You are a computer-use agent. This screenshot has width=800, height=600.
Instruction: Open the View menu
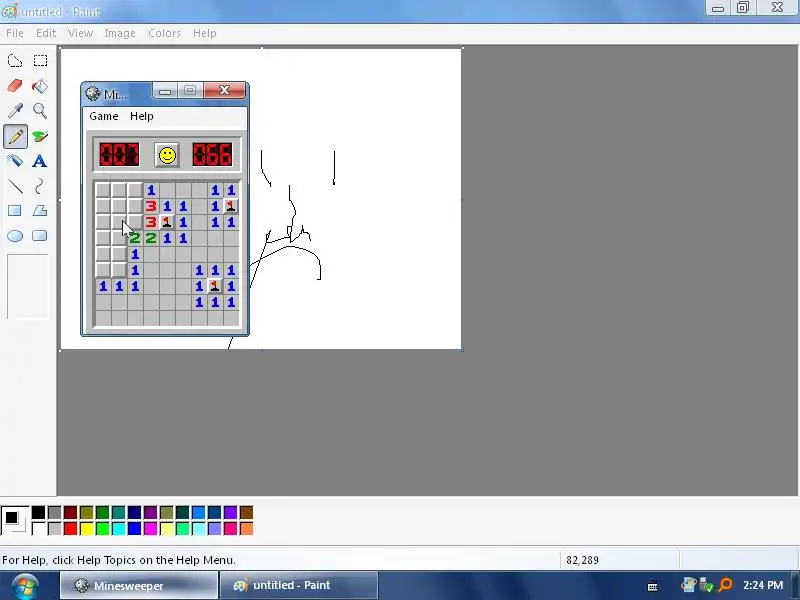80,33
